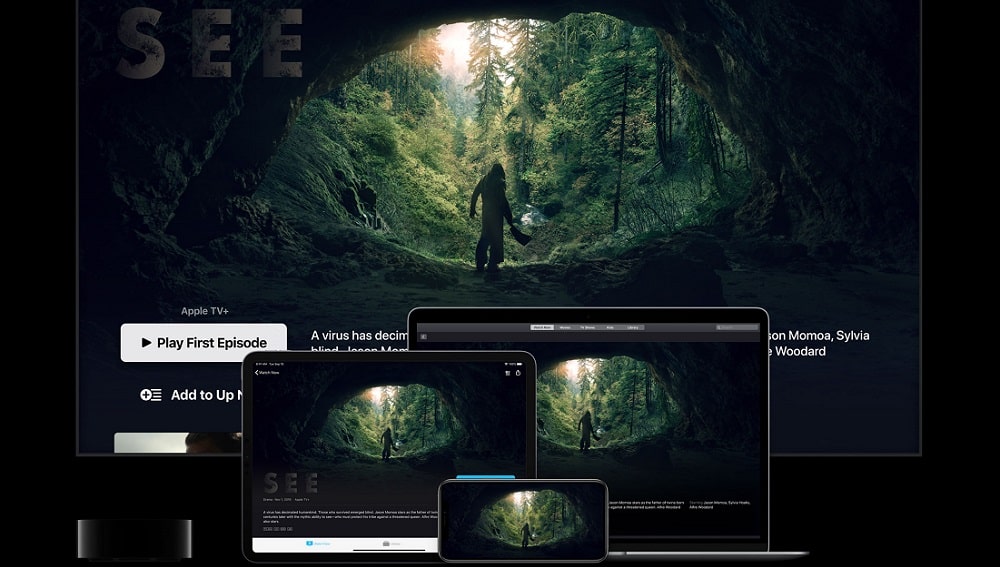Click the show description paragraph on the iPad

click(x=351, y=517)
